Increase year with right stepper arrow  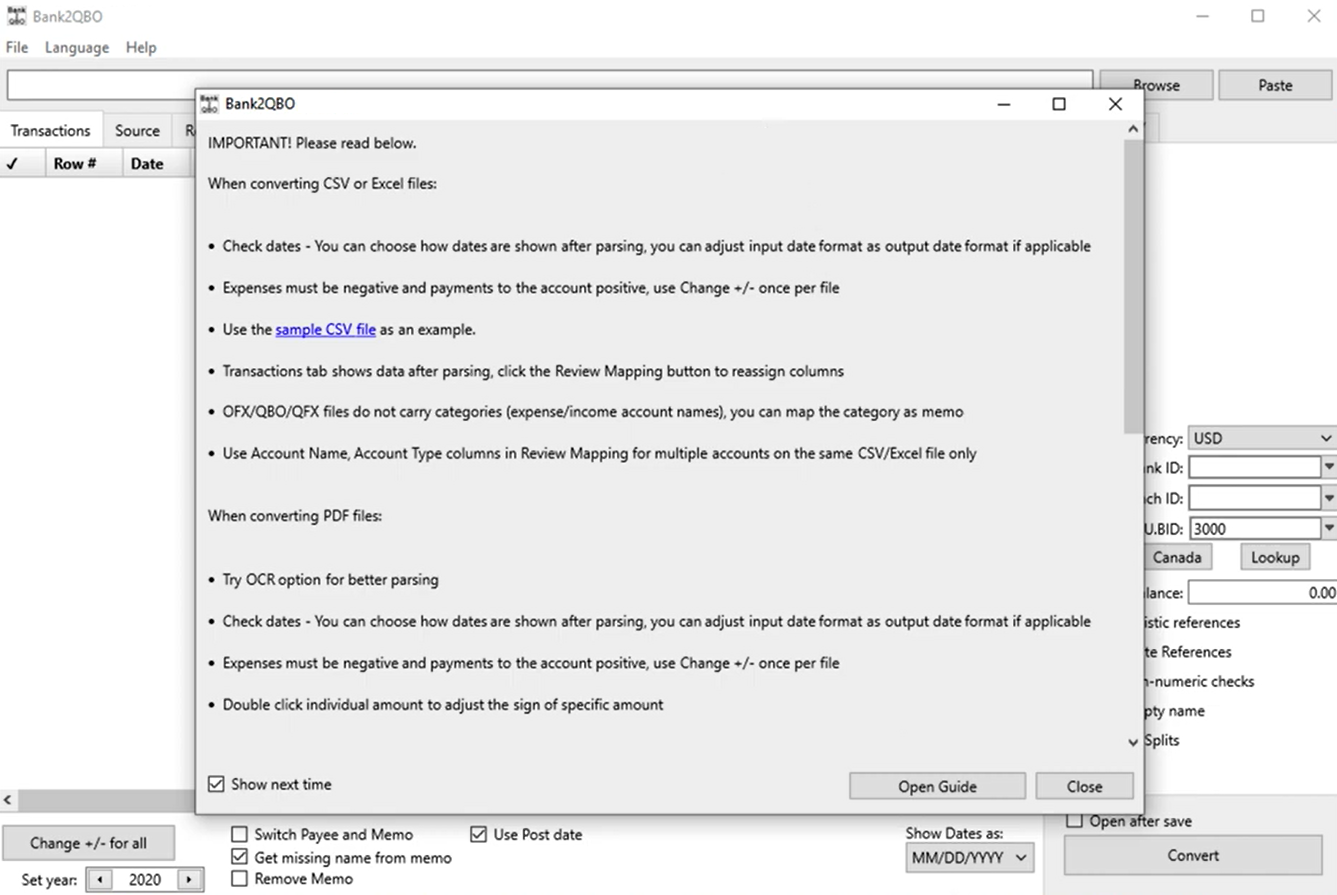click(189, 880)
